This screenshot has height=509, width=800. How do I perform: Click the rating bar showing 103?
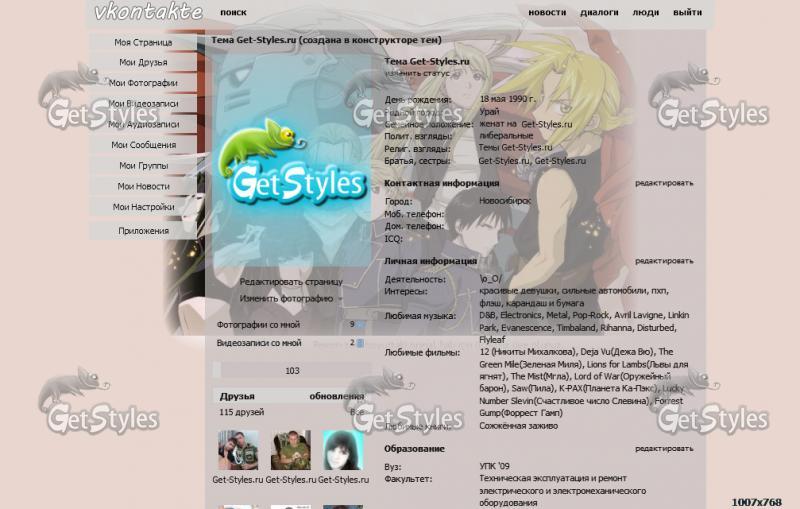pyautogui.click(x=292, y=370)
